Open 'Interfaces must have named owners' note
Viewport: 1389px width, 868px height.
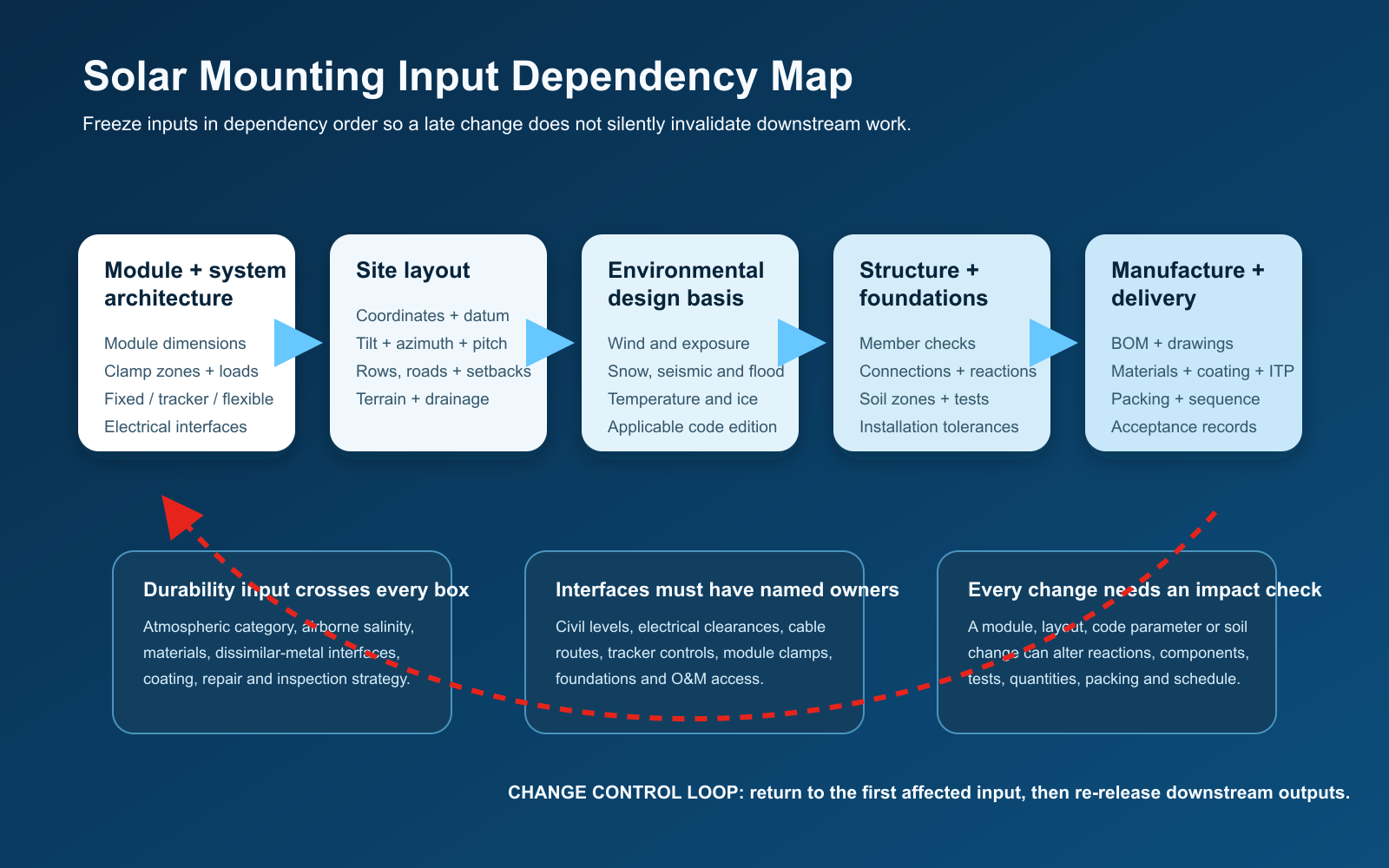(x=694, y=642)
